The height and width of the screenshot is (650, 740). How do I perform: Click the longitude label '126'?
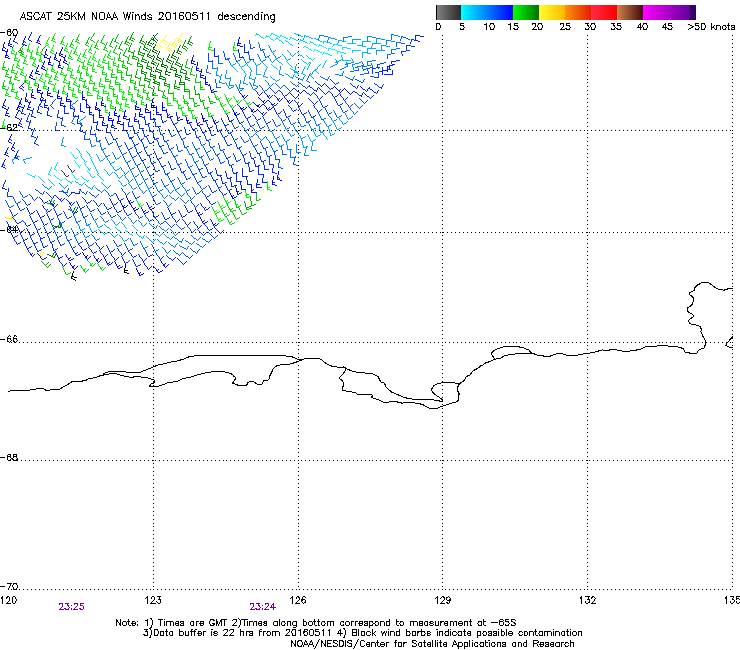[298, 600]
